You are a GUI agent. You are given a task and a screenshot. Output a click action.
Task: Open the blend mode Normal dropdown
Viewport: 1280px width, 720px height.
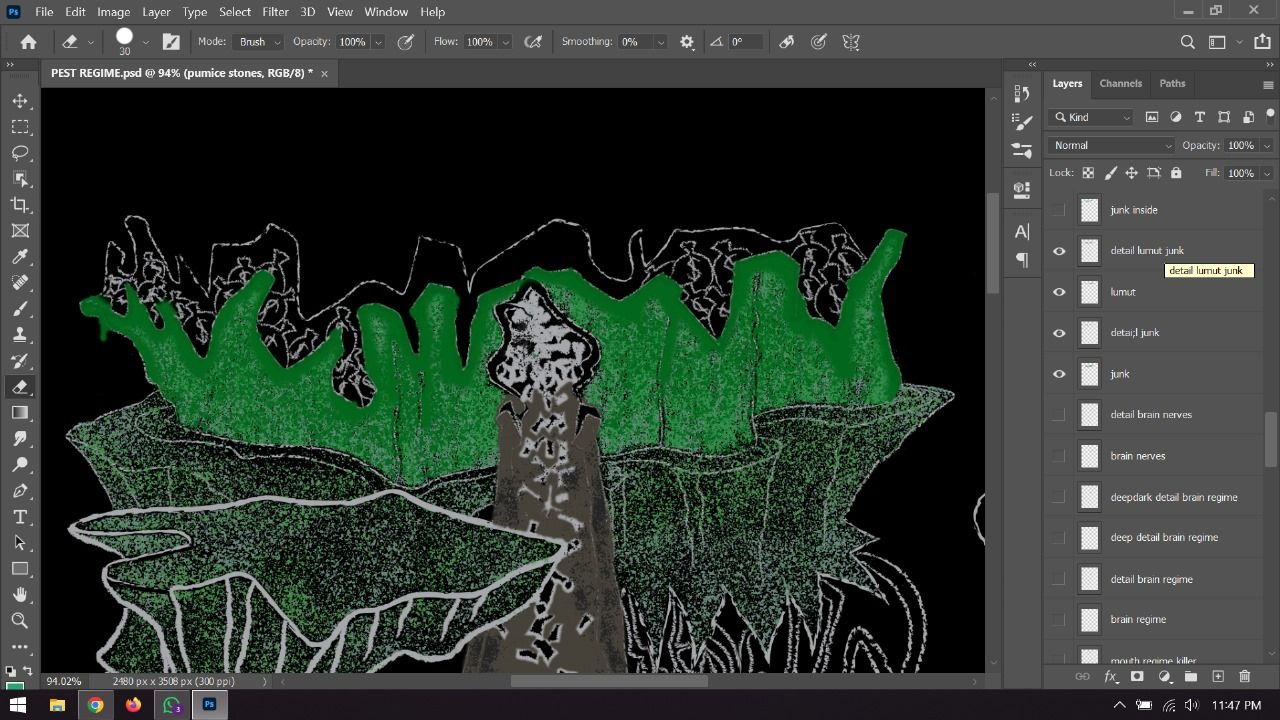click(x=1111, y=145)
